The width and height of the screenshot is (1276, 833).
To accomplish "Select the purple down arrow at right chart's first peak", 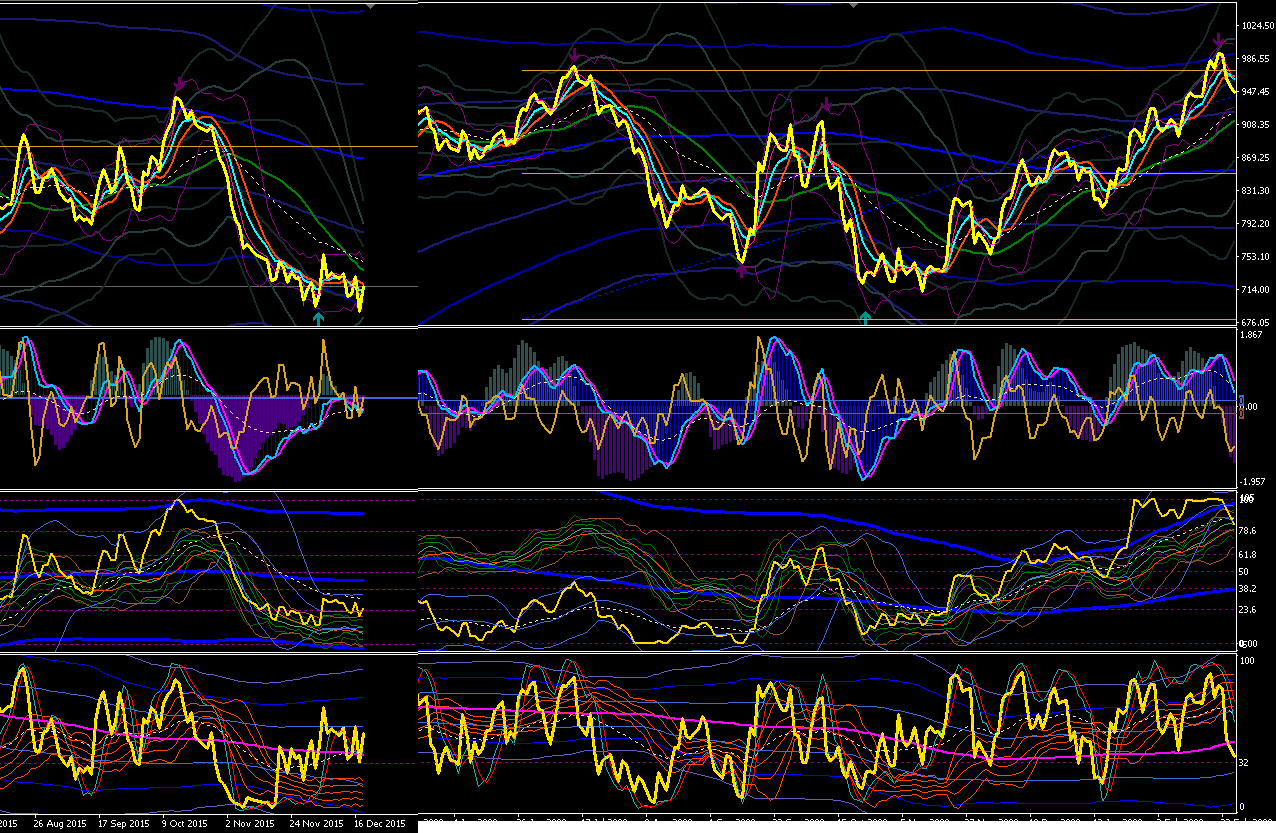I will tap(575, 55).
